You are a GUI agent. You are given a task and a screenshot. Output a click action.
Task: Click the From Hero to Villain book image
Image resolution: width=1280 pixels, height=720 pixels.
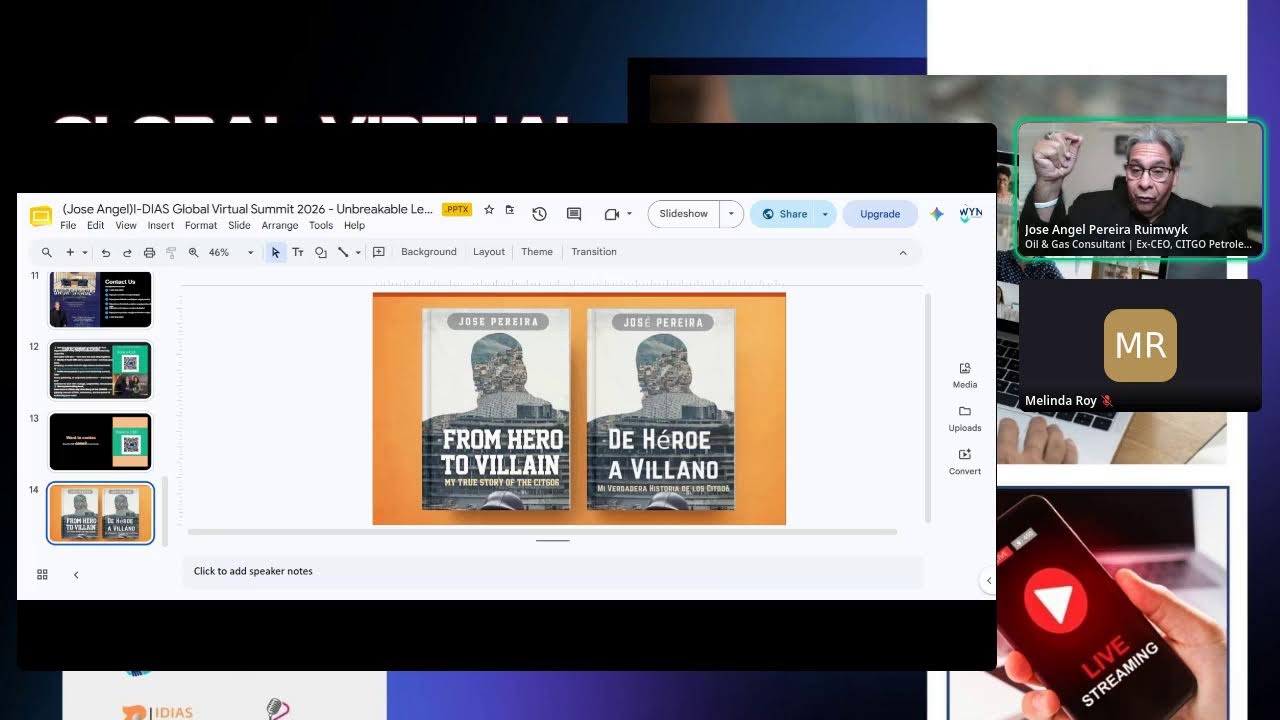[496, 409]
